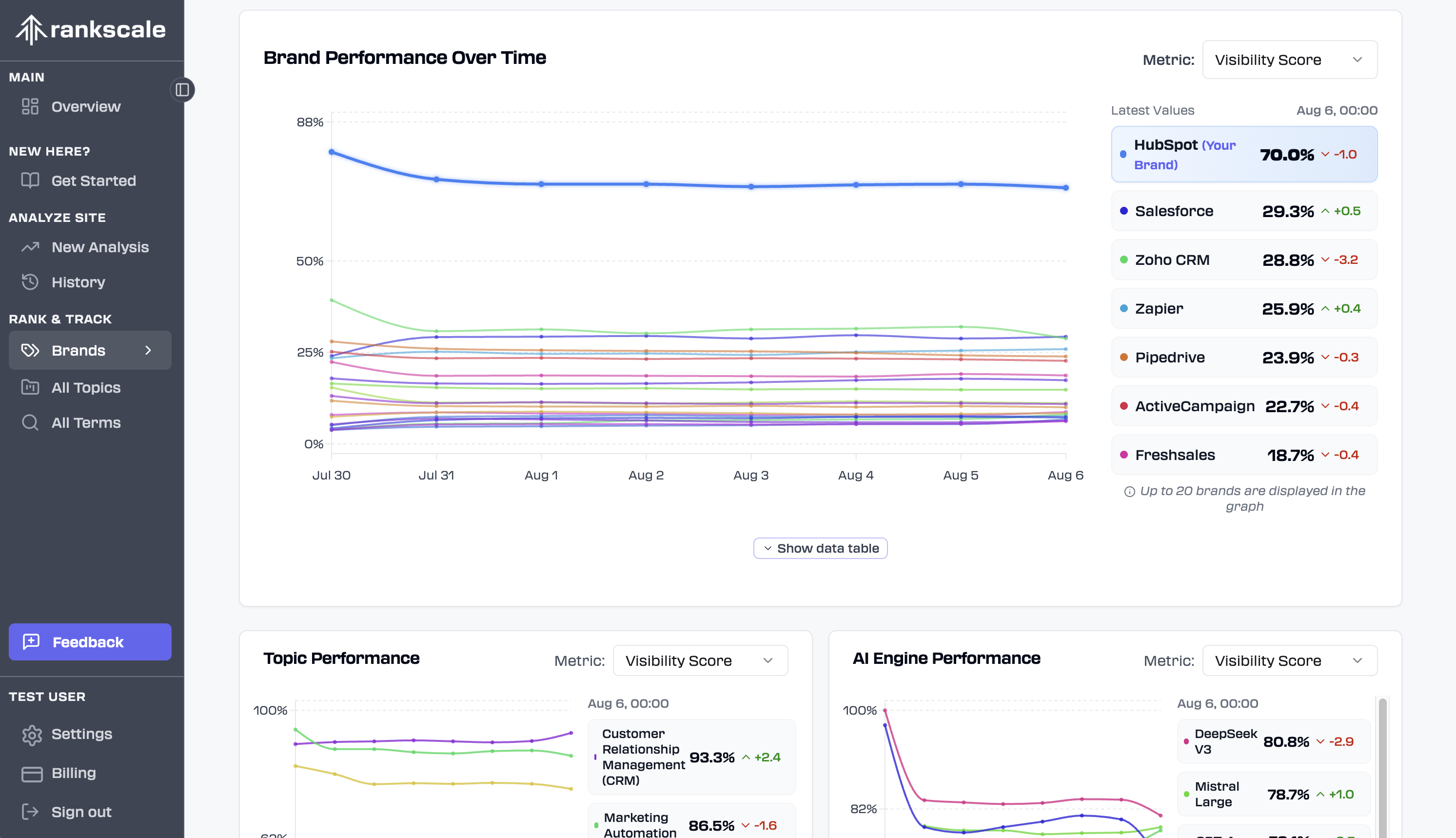The width and height of the screenshot is (1456, 838).
Task: Open the AI Engine Performance metric dropdown
Action: point(1289,660)
